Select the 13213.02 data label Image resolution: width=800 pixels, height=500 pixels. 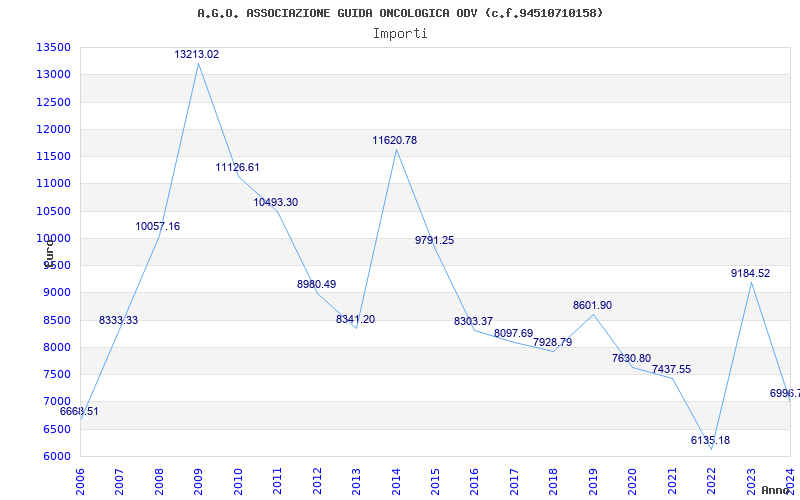(197, 54)
